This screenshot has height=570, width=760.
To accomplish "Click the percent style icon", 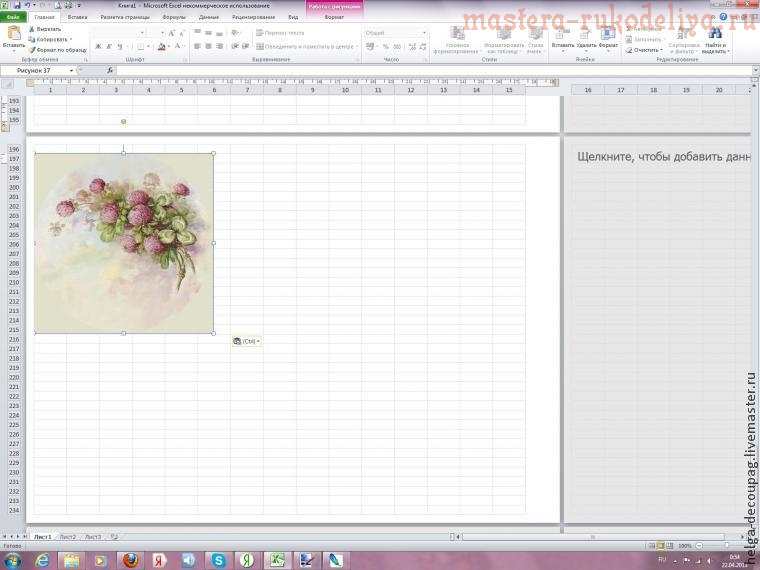I will pyautogui.click(x=386, y=47).
